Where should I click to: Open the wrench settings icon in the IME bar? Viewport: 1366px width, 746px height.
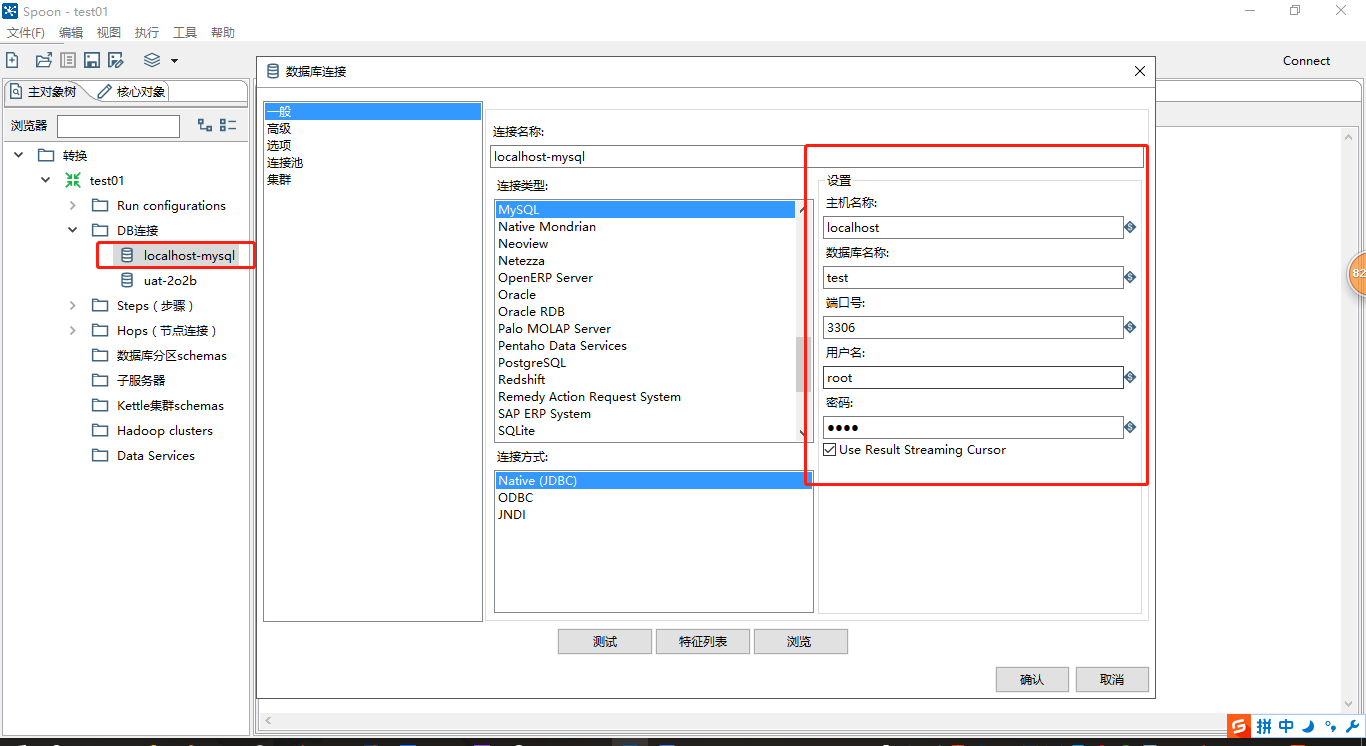click(1352, 726)
